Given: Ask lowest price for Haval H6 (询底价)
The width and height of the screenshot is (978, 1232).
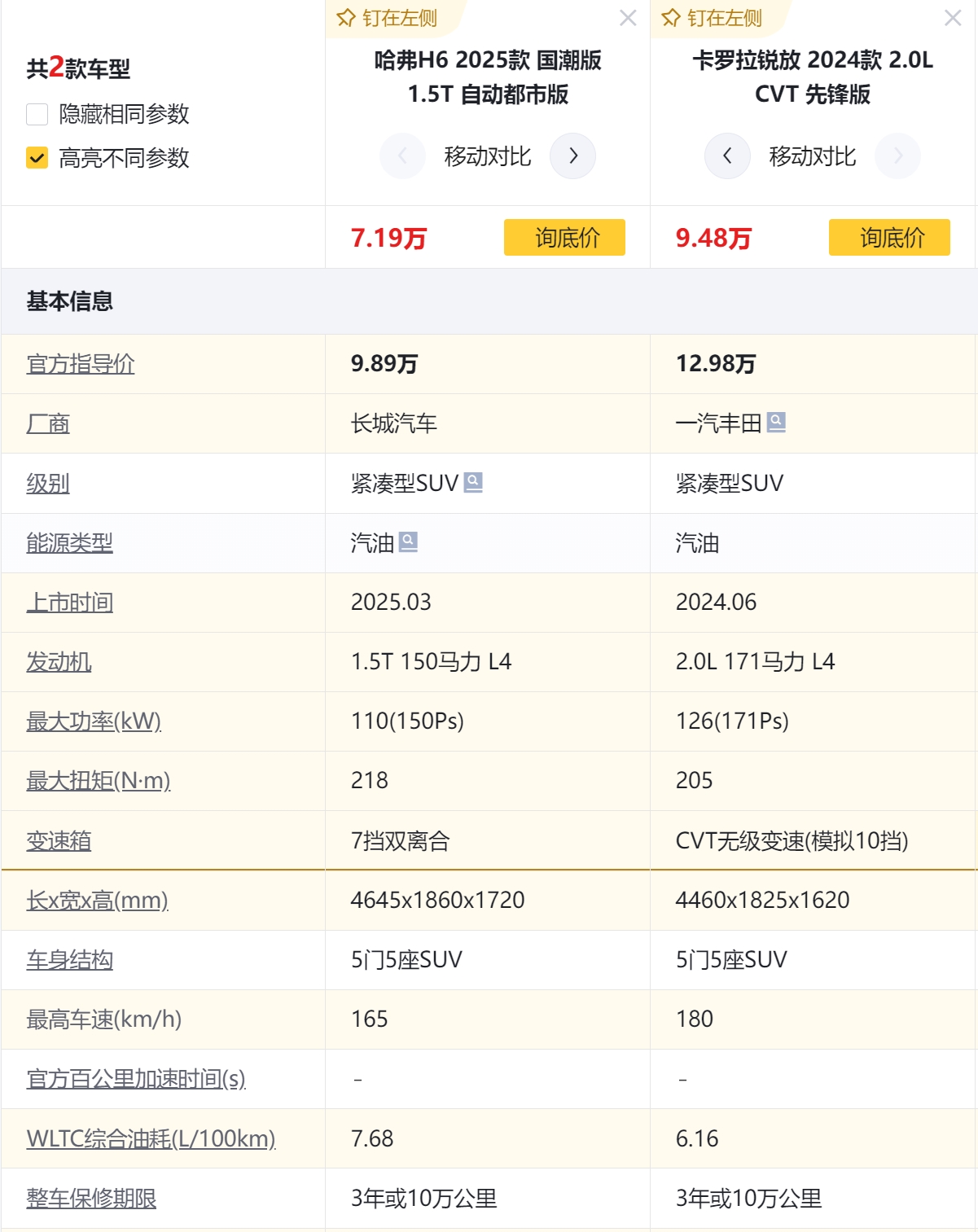Looking at the screenshot, I should [x=564, y=237].
